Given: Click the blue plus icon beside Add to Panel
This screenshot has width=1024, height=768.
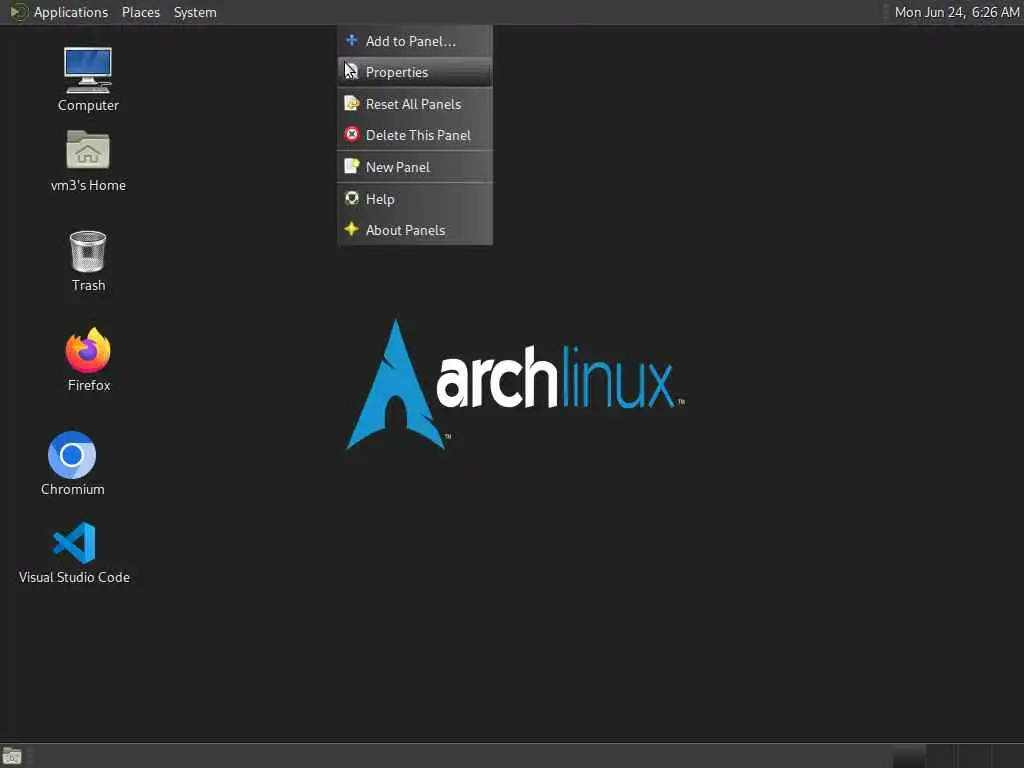Looking at the screenshot, I should (x=351, y=40).
